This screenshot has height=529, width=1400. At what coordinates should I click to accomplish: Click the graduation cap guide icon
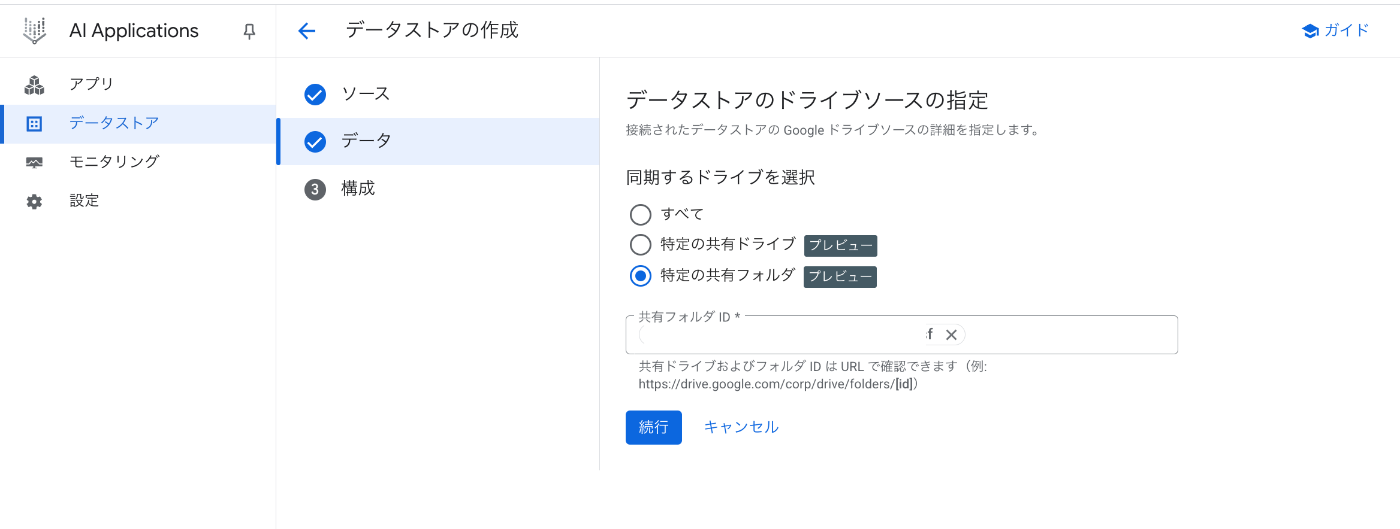tap(1309, 31)
